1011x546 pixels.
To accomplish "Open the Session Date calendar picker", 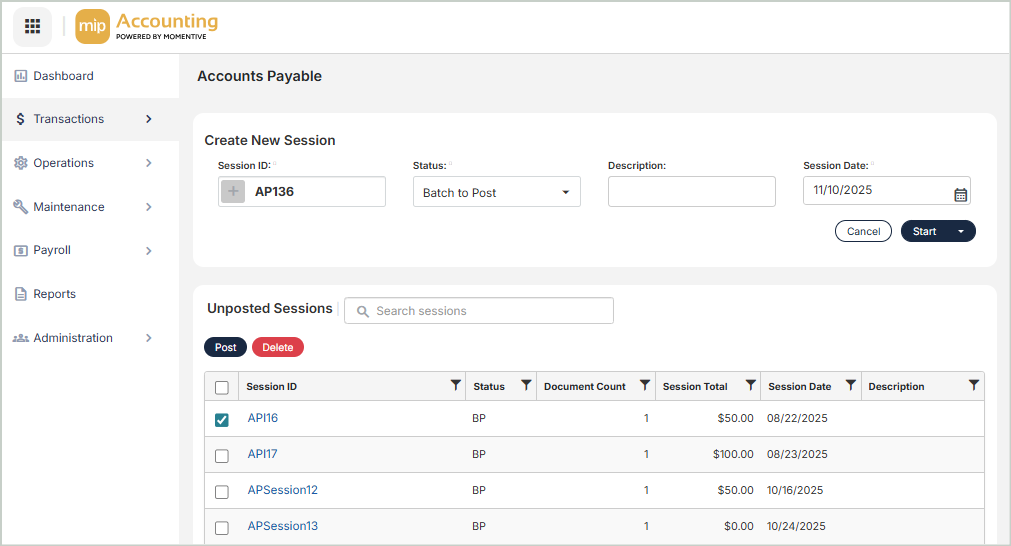I will (960, 195).
